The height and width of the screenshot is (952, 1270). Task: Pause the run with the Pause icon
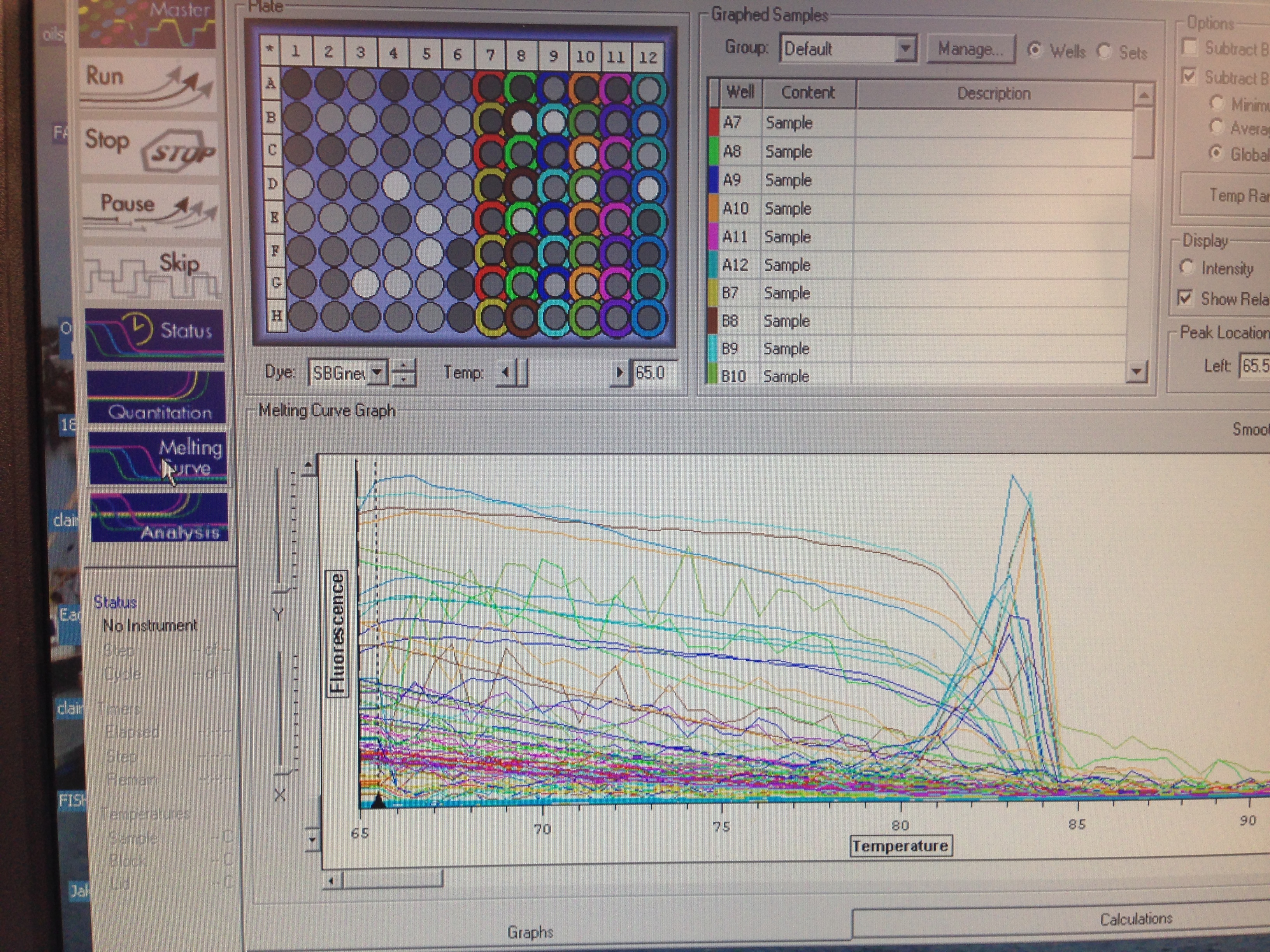click(x=150, y=211)
